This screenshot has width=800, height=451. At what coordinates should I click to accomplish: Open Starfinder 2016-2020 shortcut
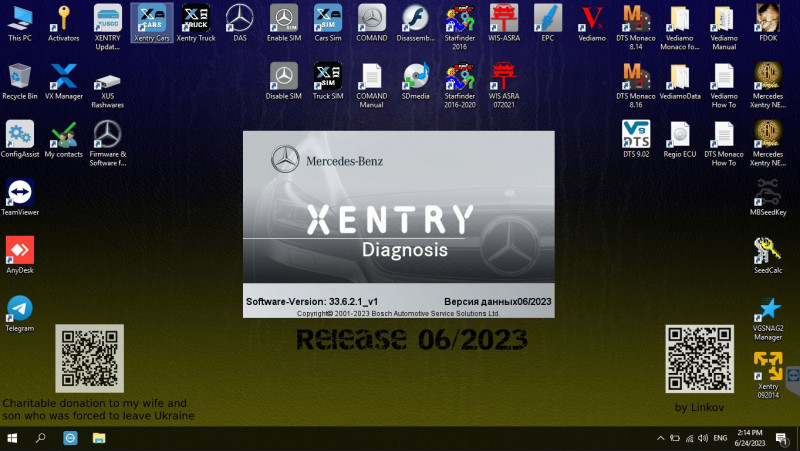pyautogui.click(x=460, y=86)
